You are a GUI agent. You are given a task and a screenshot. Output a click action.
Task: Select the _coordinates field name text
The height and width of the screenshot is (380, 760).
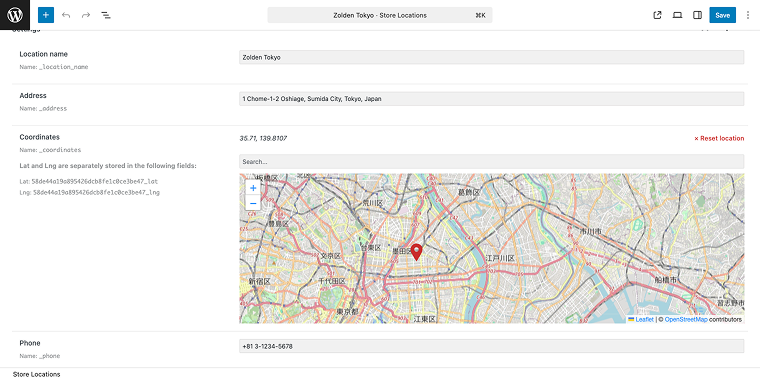coord(60,150)
